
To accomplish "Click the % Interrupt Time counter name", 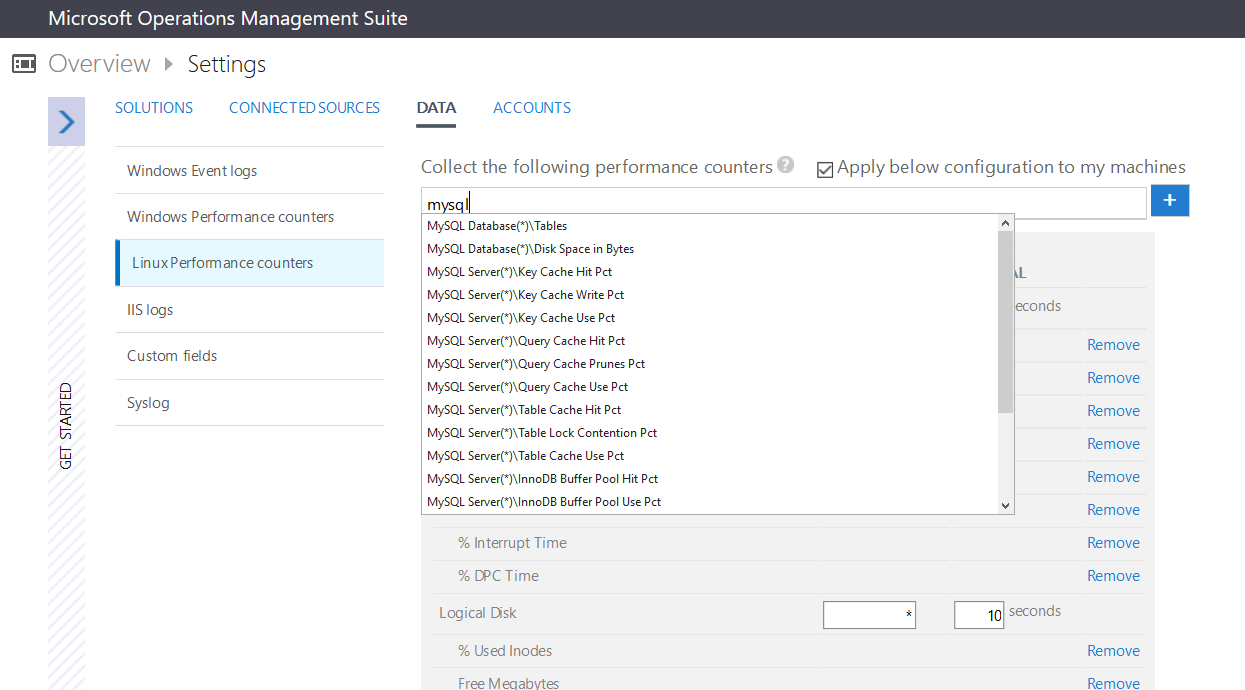I will (512, 543).
